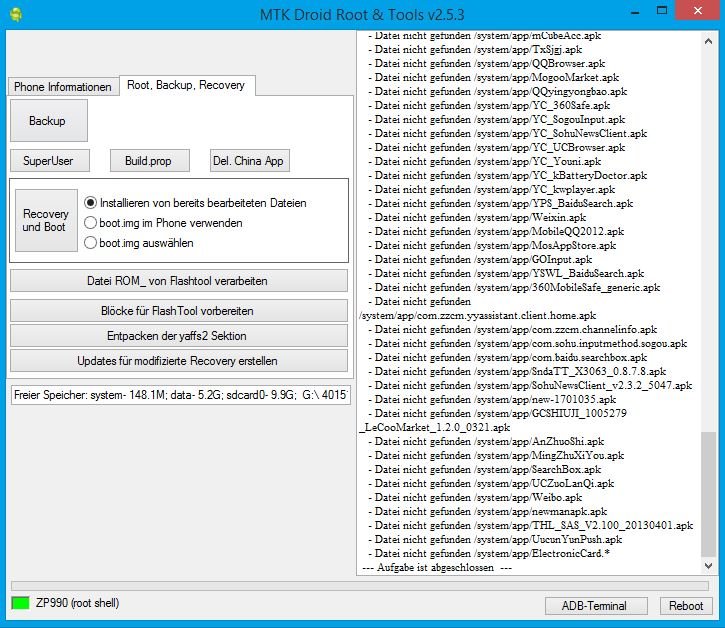The width and height of the screenshot is (725, 628).
Task: Click log line mentioning com.zzcm.channelinfo.apk
Action: 513,329
